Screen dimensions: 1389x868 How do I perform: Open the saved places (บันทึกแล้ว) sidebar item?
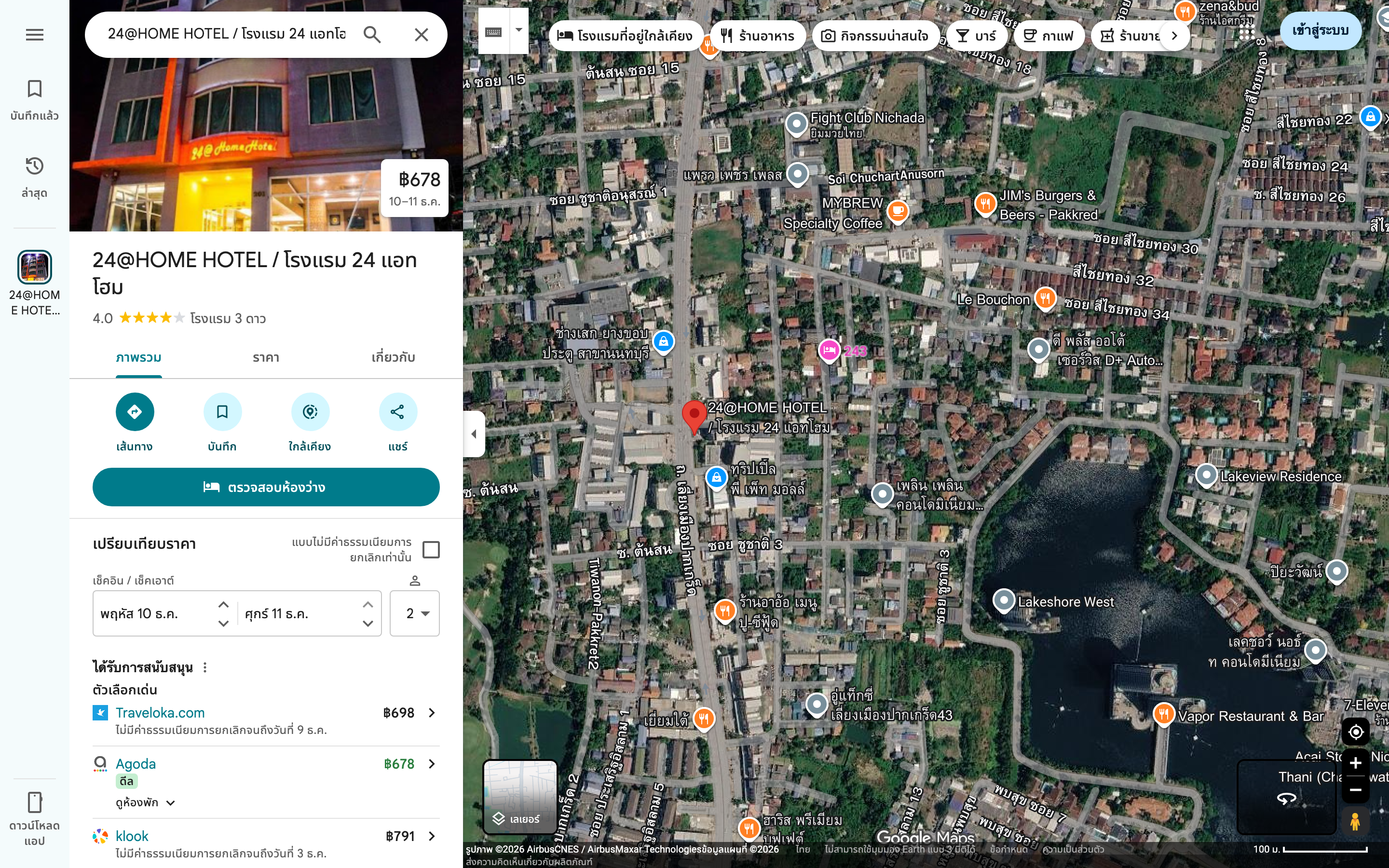point(34,100)
